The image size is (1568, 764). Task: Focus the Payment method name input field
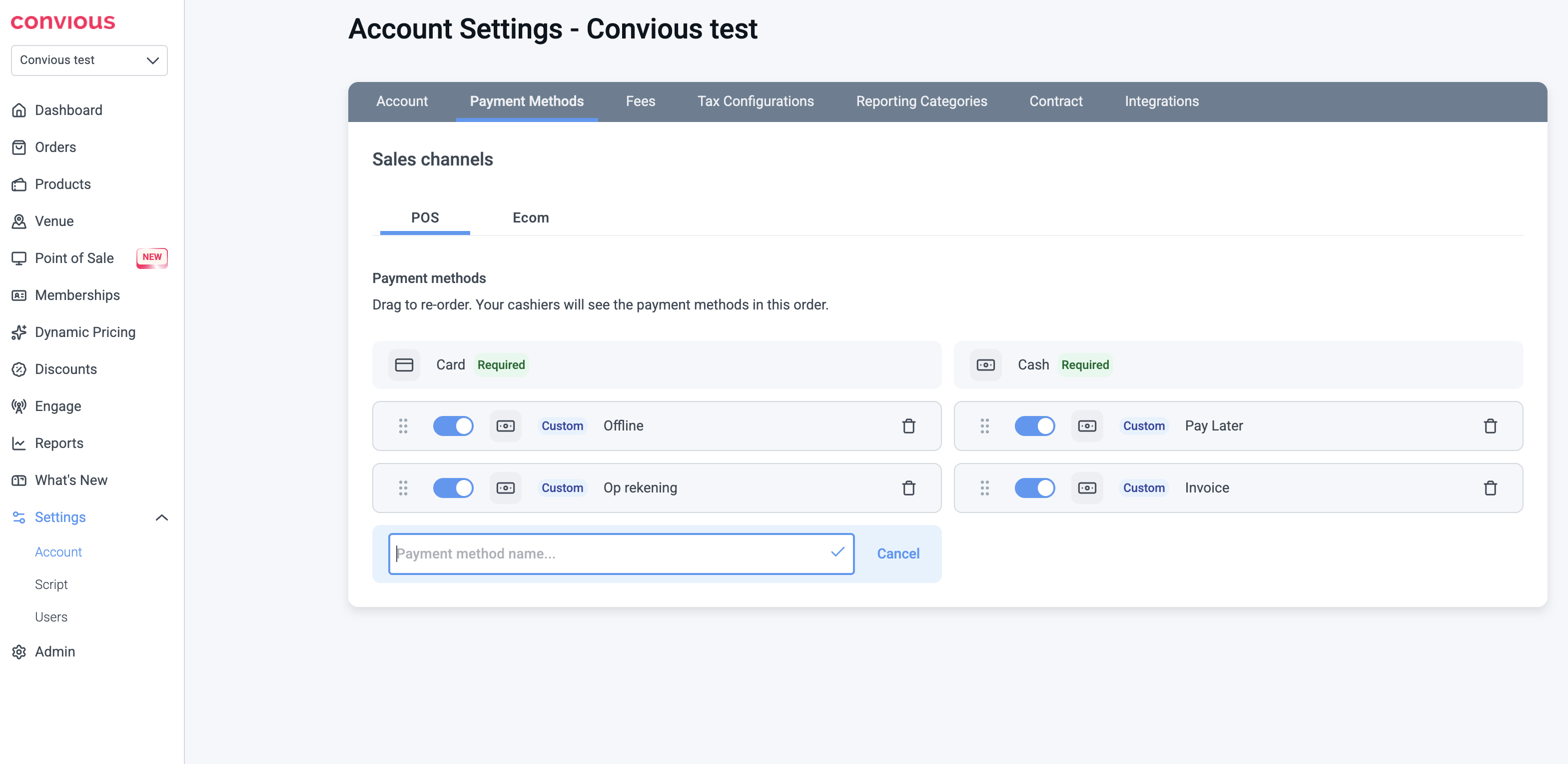pyautogui.click(x=621, y=554)
